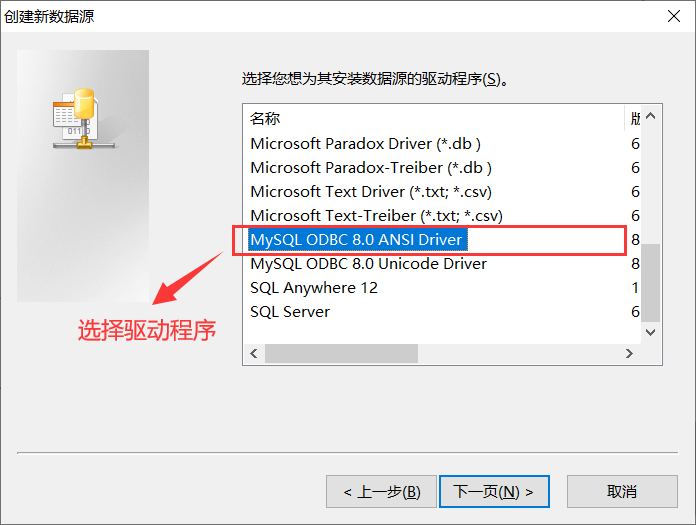Screen dimensions: 696x525
Task: Close the create new data source dialog
Action: (674, 16)
